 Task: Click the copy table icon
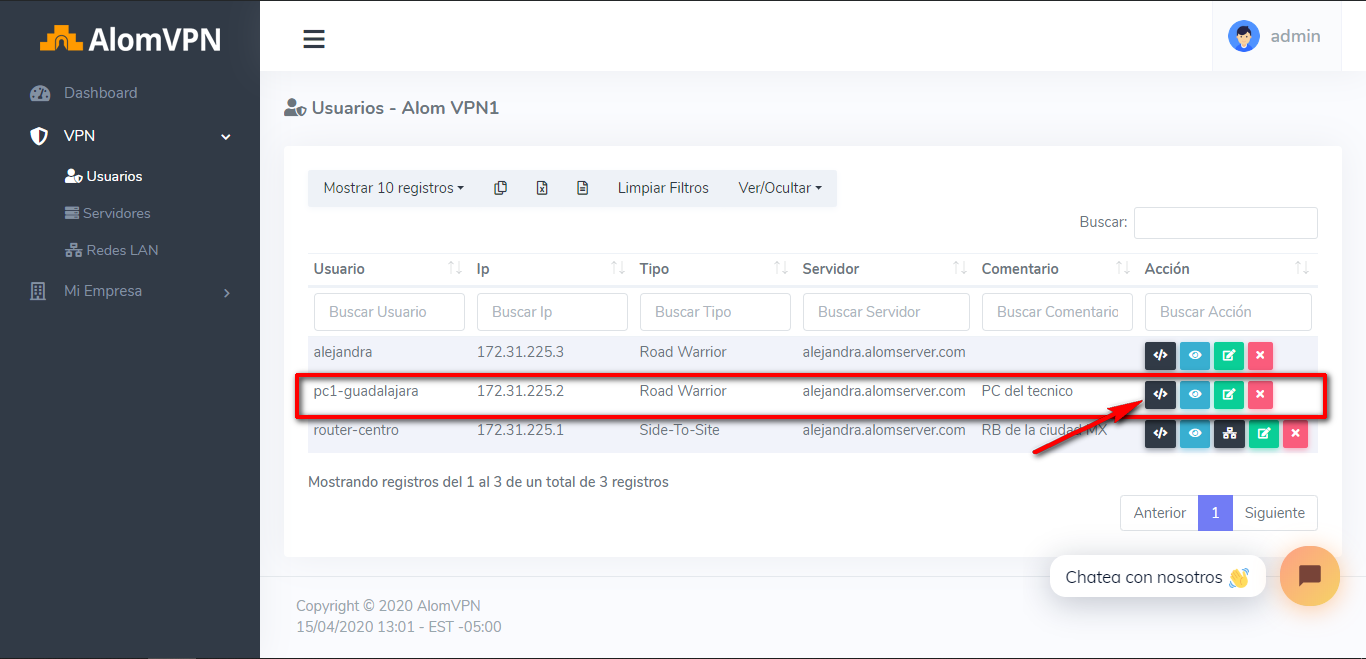501,188
